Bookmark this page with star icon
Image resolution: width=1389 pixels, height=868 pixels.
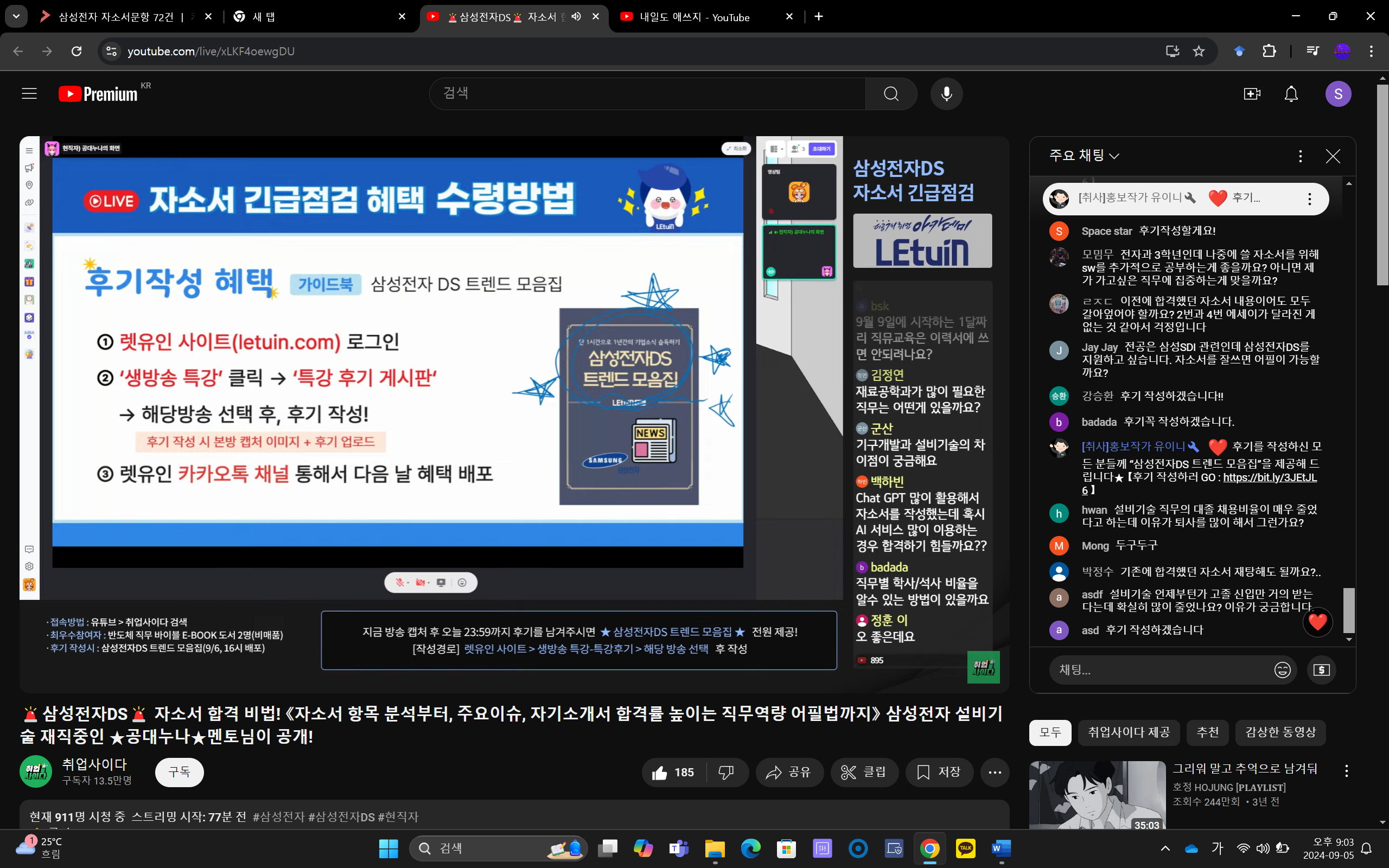tap(1199, 51)
